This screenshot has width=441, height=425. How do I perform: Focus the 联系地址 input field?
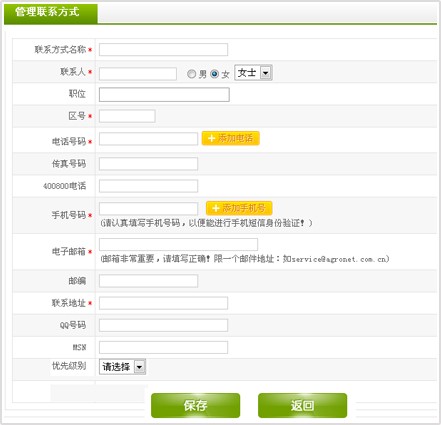coord(163,303)
